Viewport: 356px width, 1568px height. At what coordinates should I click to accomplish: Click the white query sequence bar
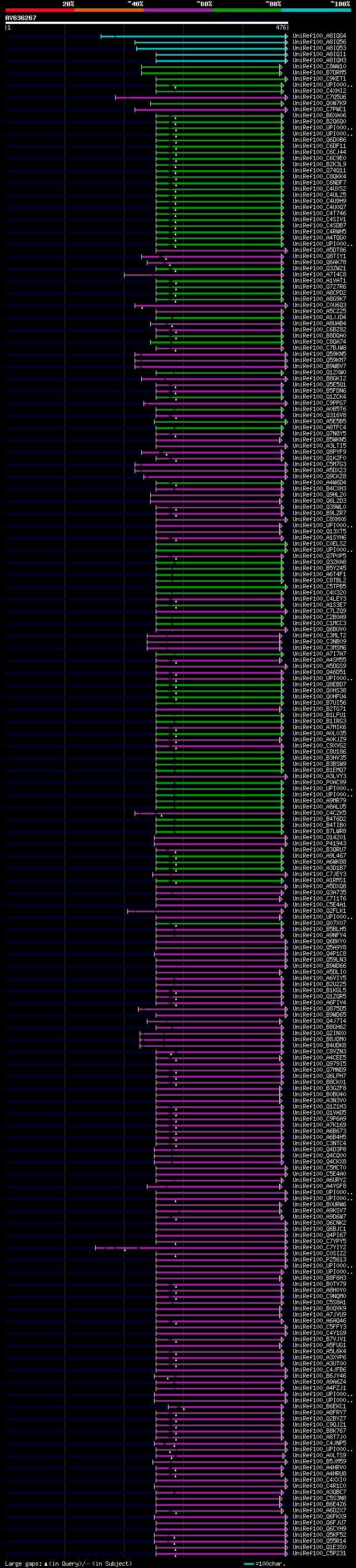tap(147, 23)
